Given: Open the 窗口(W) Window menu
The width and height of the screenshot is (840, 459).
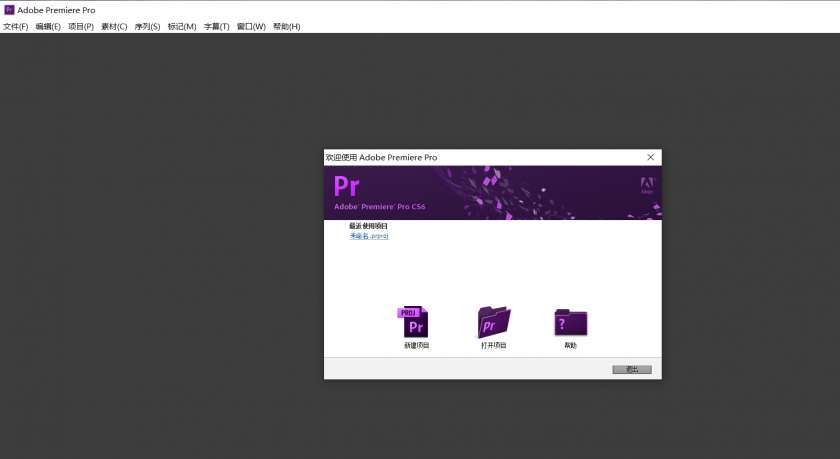Looking at the screenshot, I should point(251,26).
